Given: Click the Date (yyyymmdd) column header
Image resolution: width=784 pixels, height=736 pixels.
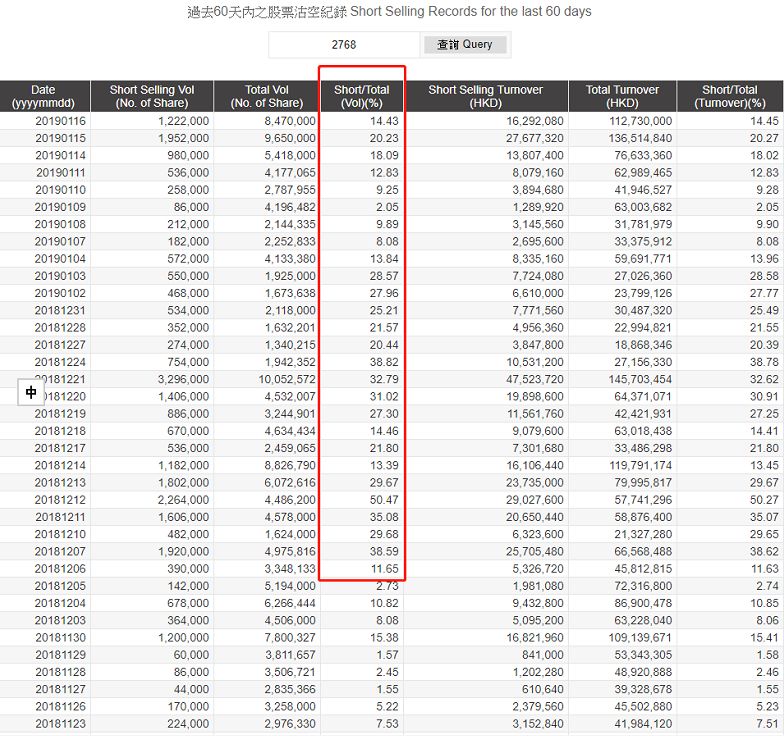Looking at the screenshot, I should (44, 96).
